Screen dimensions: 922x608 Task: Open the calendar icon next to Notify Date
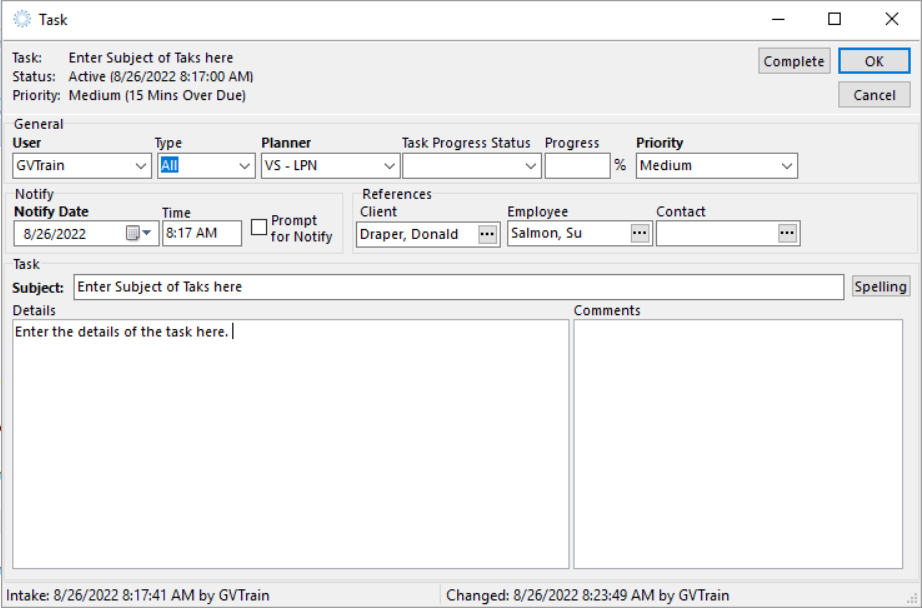(x=132, y=233)
